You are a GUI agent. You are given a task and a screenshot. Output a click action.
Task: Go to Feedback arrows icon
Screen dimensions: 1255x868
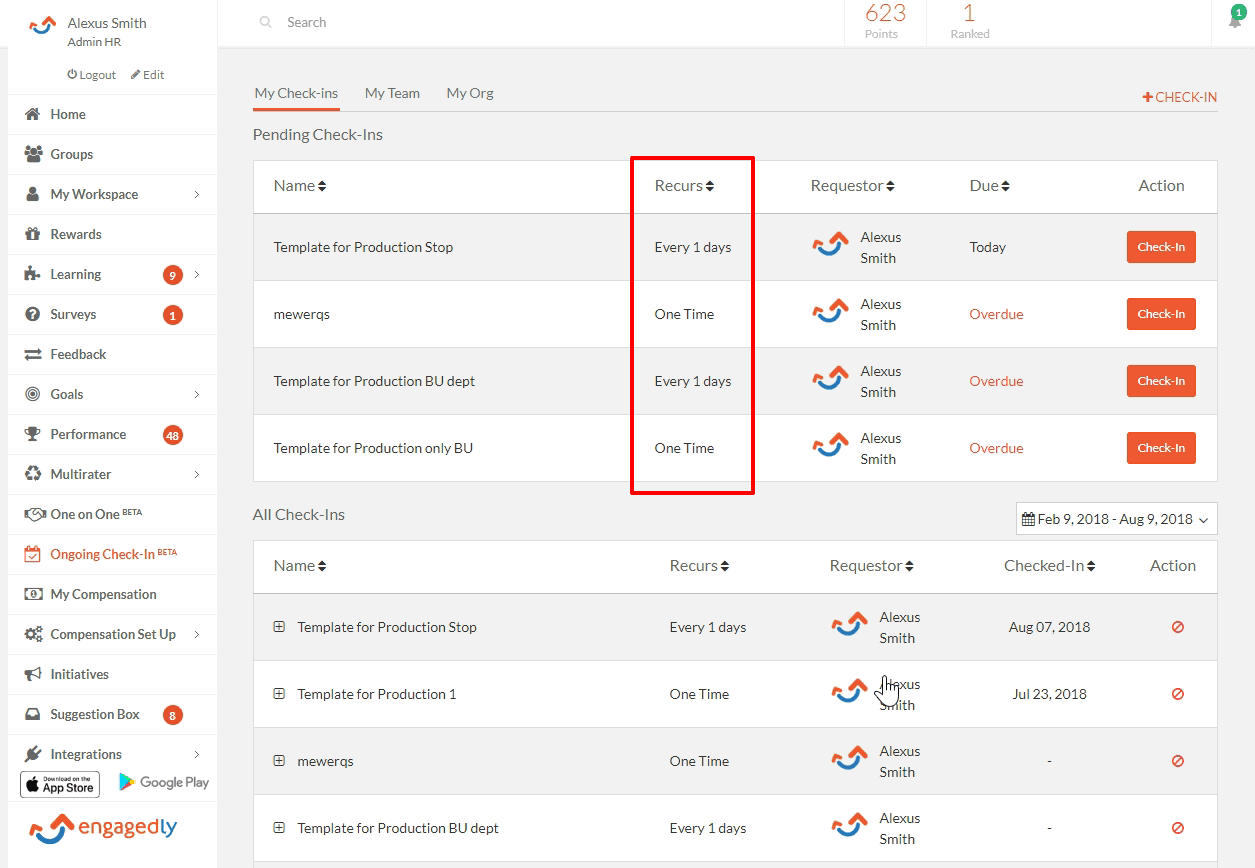point(33,354)
